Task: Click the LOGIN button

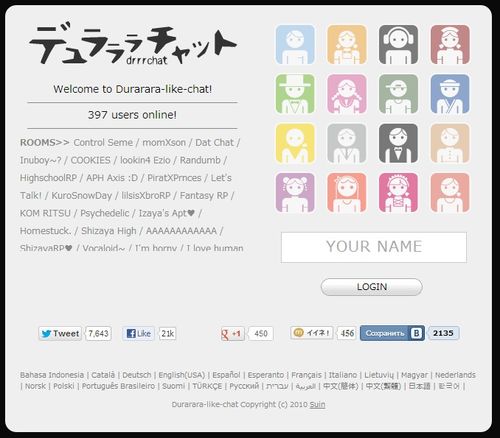Action: point(372,287)
